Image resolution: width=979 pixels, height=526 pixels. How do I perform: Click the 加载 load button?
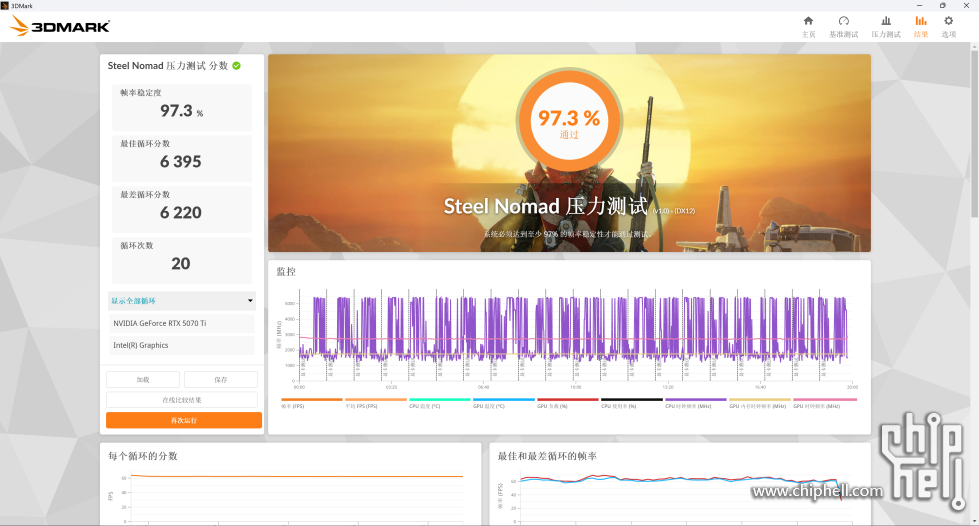coord(143,379)
